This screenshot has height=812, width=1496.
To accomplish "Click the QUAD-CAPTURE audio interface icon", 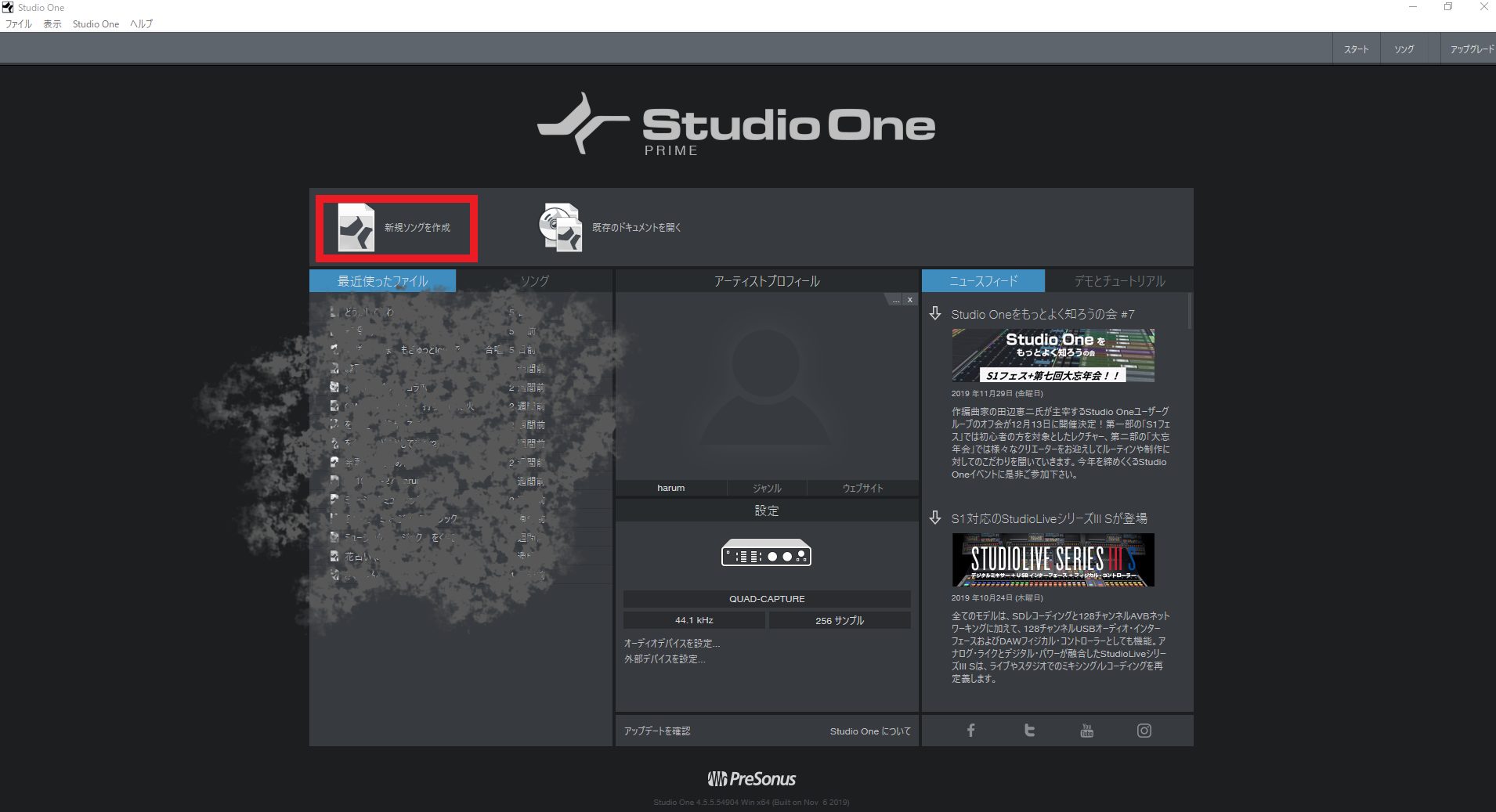I will 766,553.
